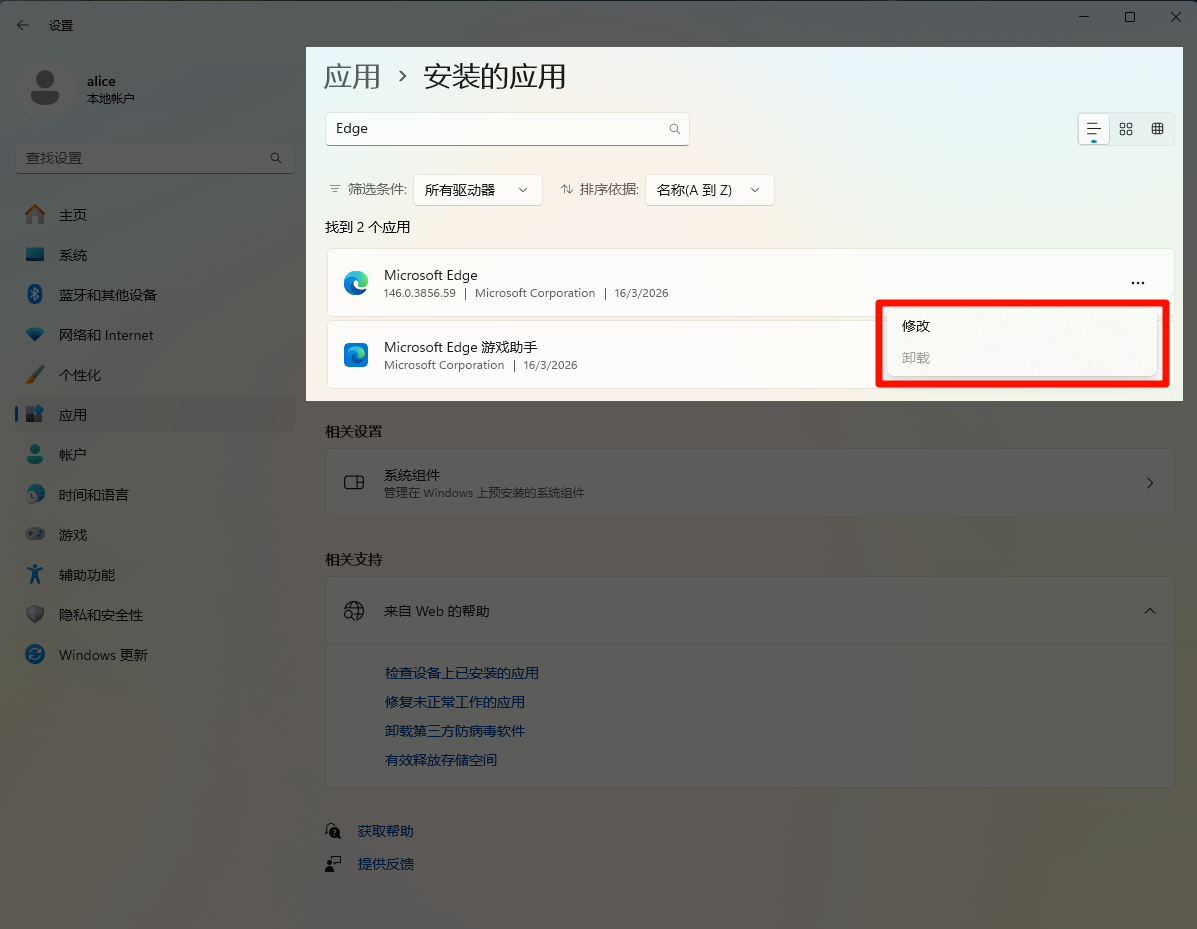Open the alice account avatar

44,88
